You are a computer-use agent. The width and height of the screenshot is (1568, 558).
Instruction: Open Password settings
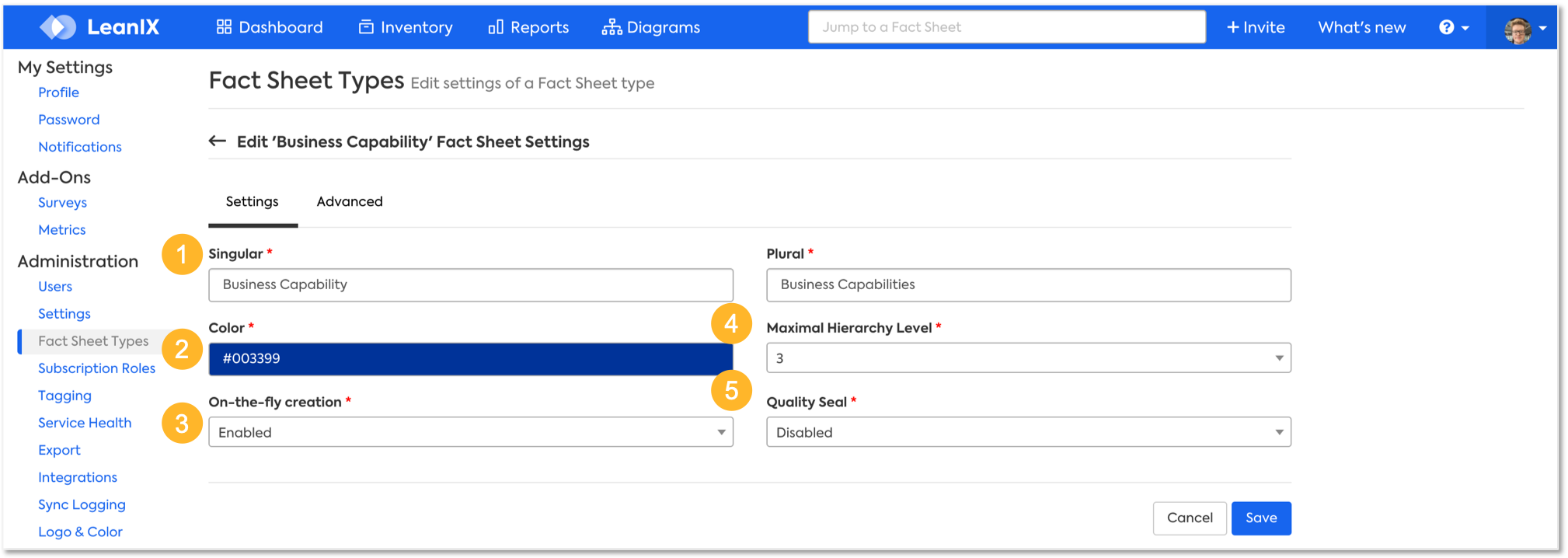pos(69,120)
